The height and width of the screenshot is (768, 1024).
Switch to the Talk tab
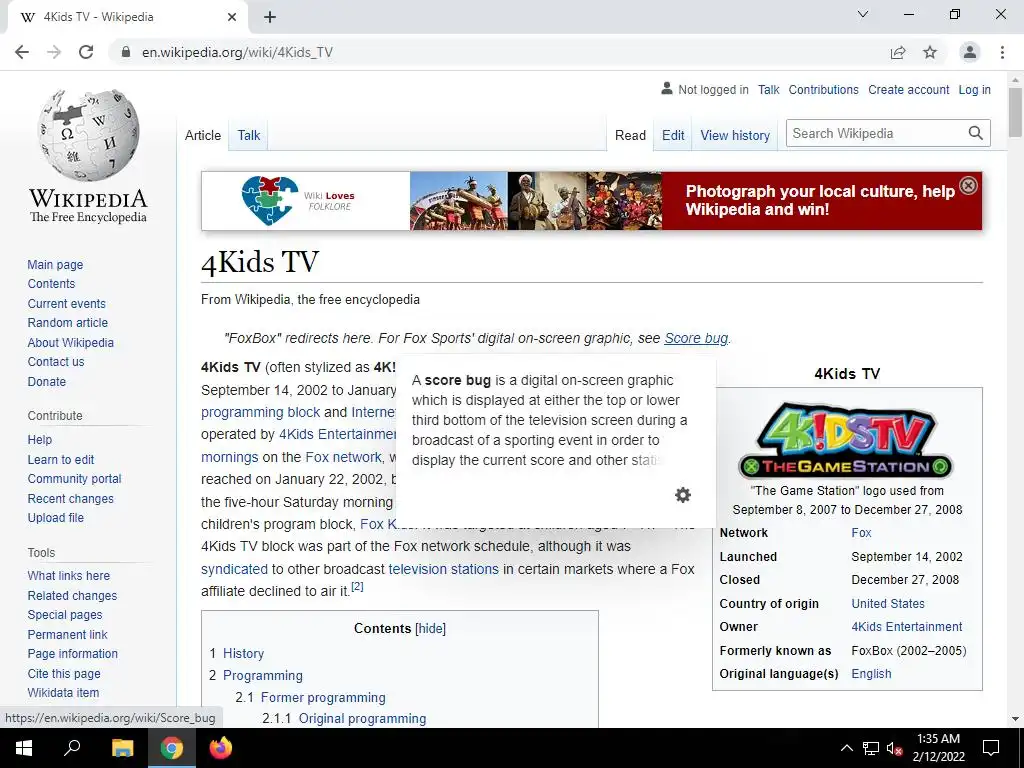tap(249, 135)
